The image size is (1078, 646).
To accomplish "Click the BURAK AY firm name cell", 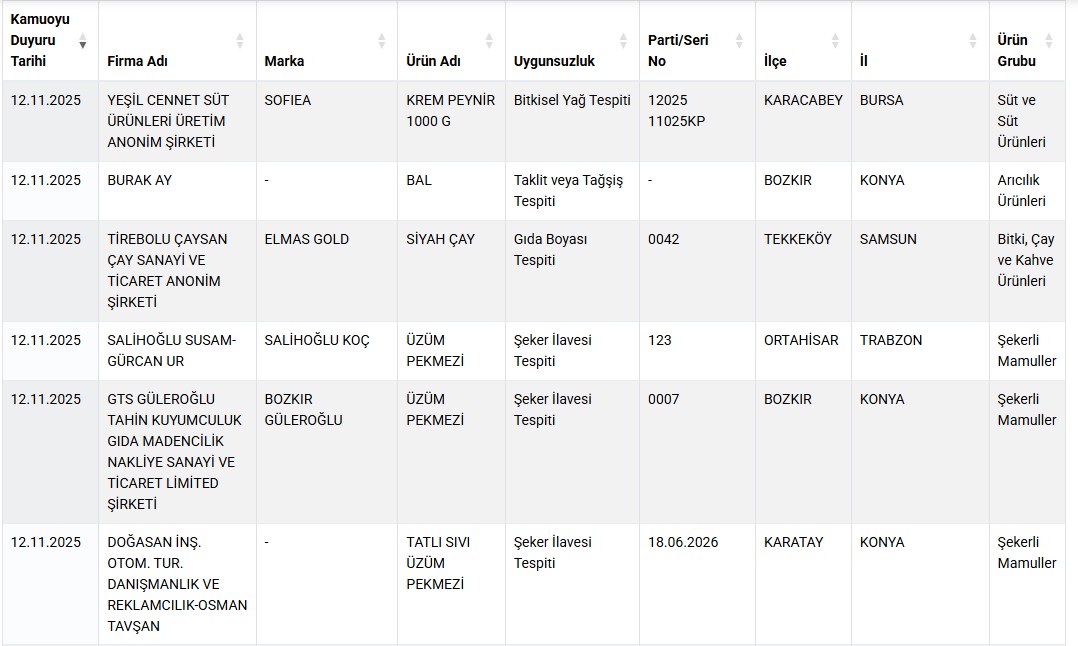I will (x=142, y=180).
